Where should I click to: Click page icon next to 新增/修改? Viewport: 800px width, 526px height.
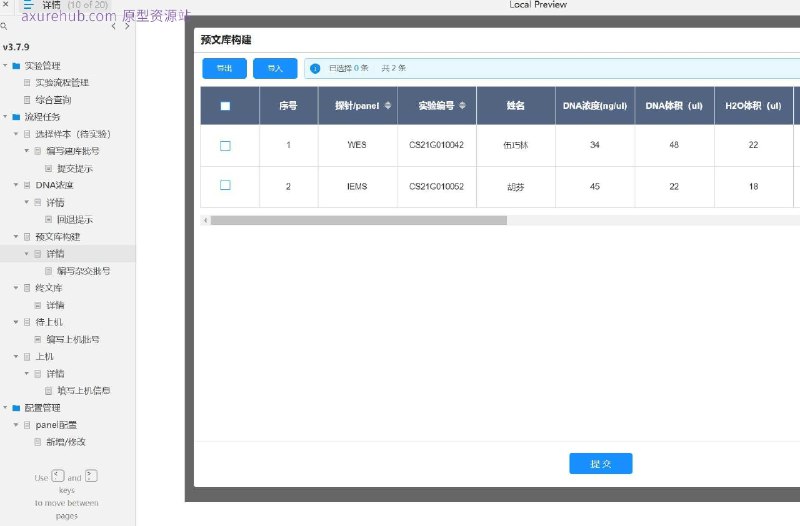point(38,442)
